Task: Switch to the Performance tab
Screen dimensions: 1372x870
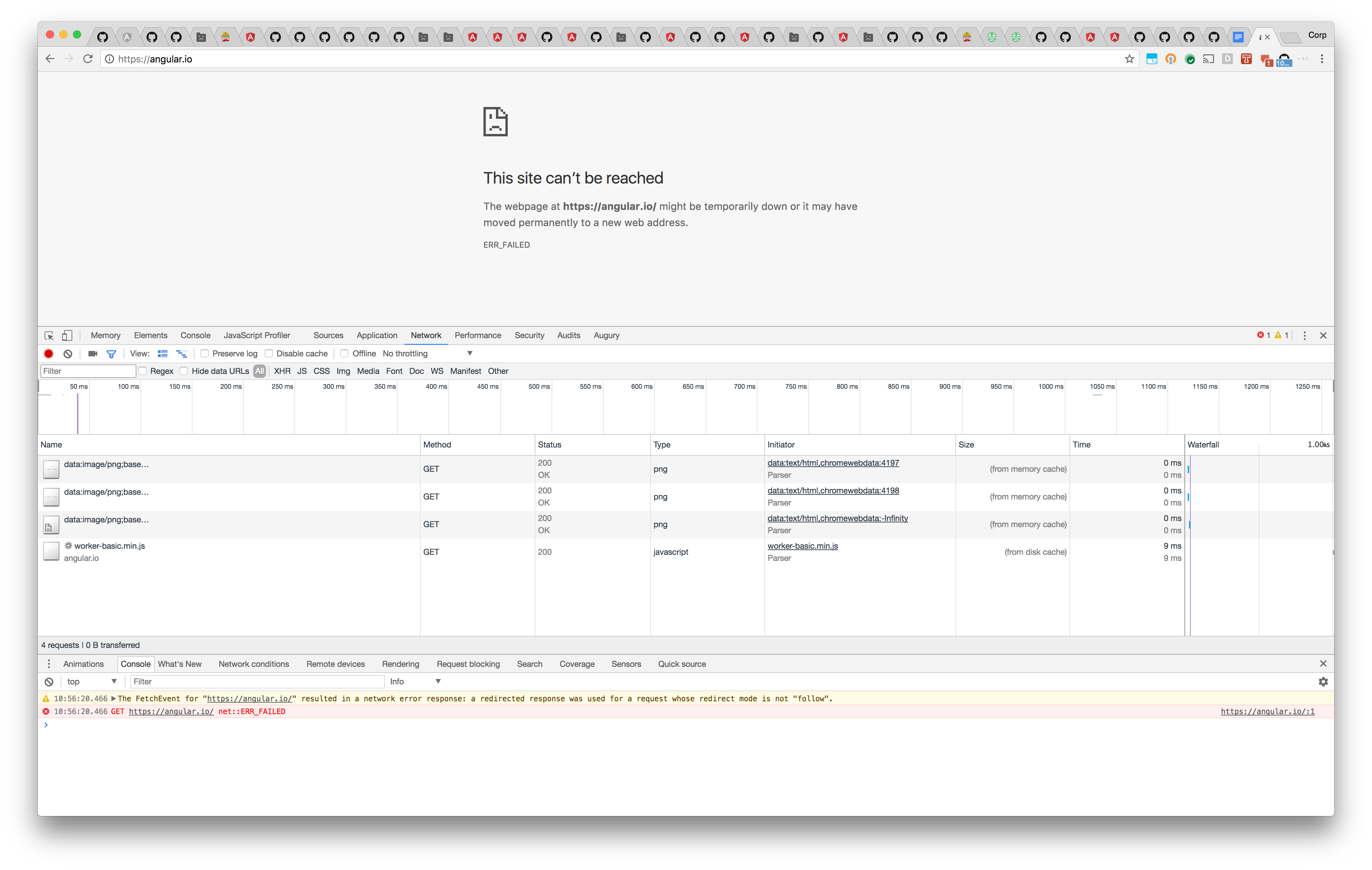Action: pyautogui.click(x=477, y=335)
